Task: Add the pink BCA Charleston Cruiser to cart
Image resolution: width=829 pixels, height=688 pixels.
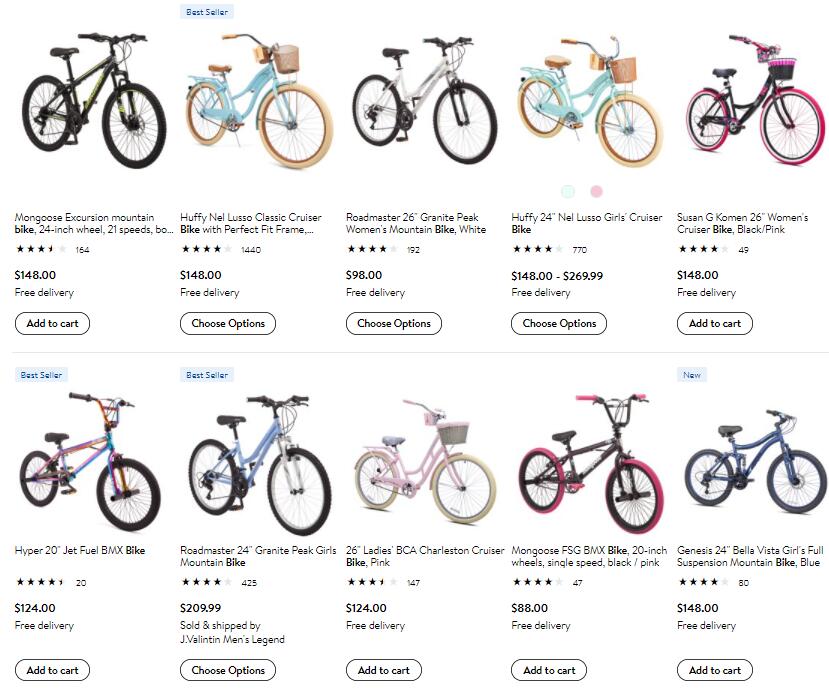Action: tap(383, 670)
